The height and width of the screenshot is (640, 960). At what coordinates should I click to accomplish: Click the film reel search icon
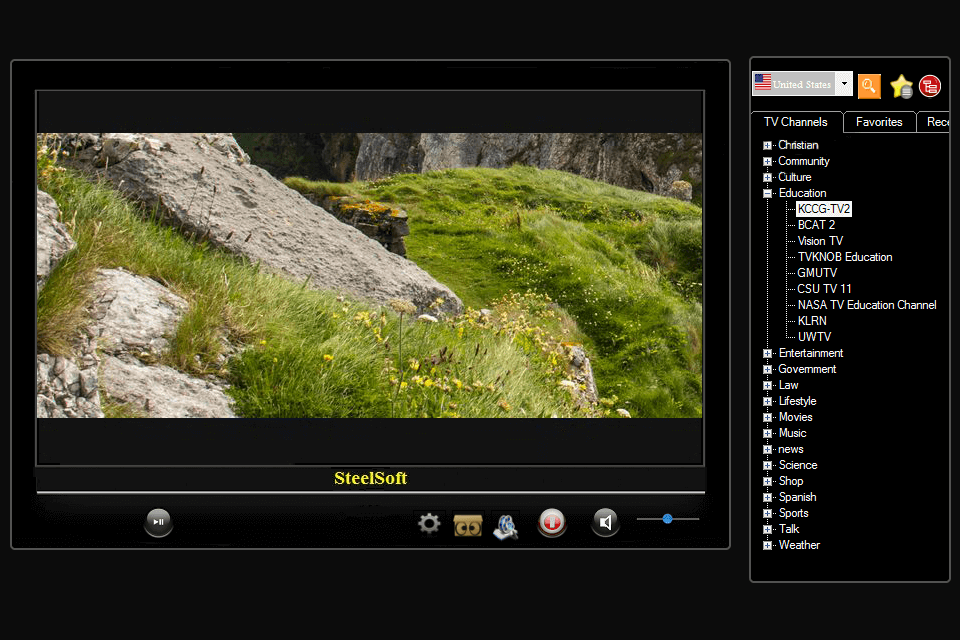(505, 523)
